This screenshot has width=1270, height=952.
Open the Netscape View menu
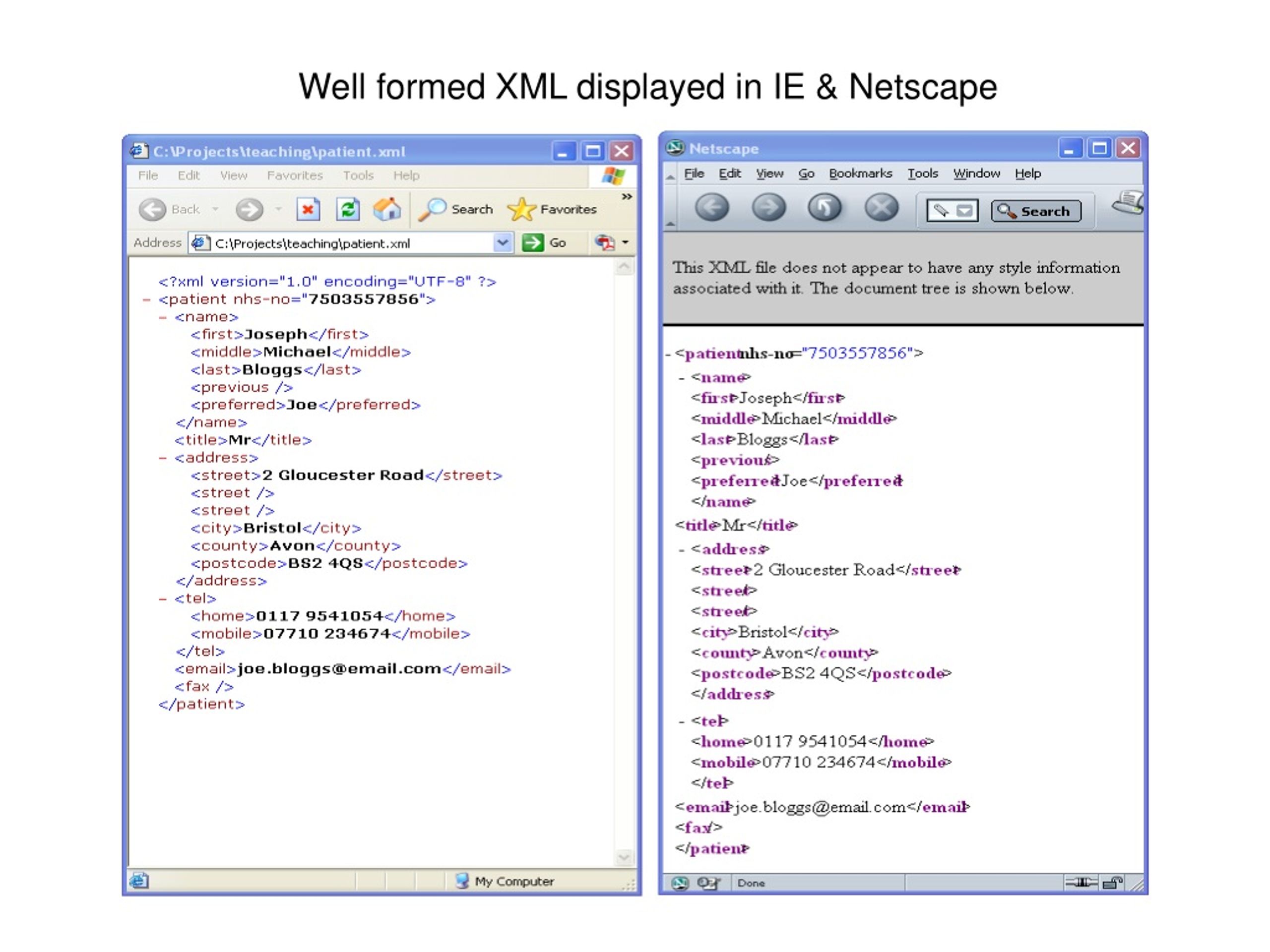click(769, 174)
